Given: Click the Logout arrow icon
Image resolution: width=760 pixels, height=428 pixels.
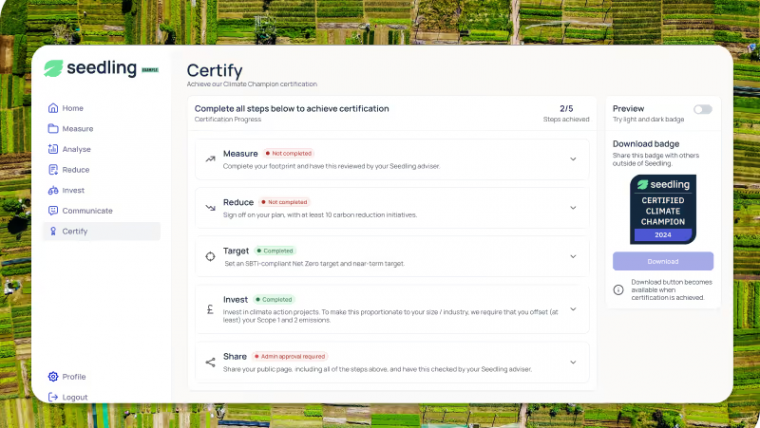Looking at the screenshot, I should pos(53,397).
